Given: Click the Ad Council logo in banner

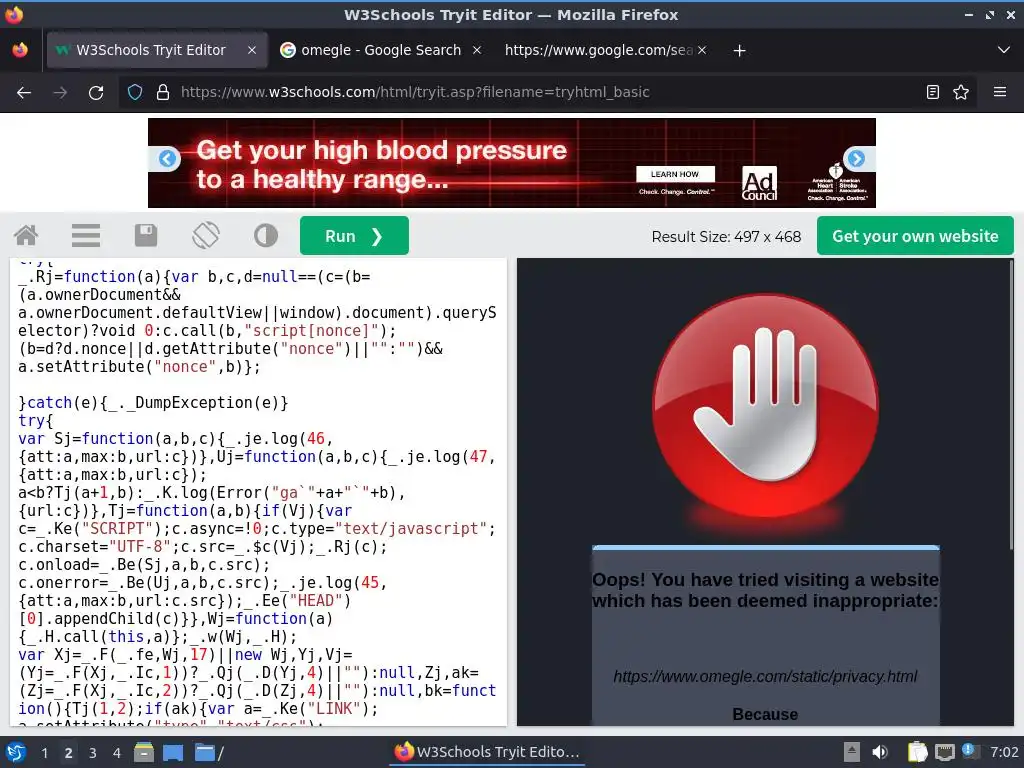Looking at the screenshot, I should (x=759, y=184).
